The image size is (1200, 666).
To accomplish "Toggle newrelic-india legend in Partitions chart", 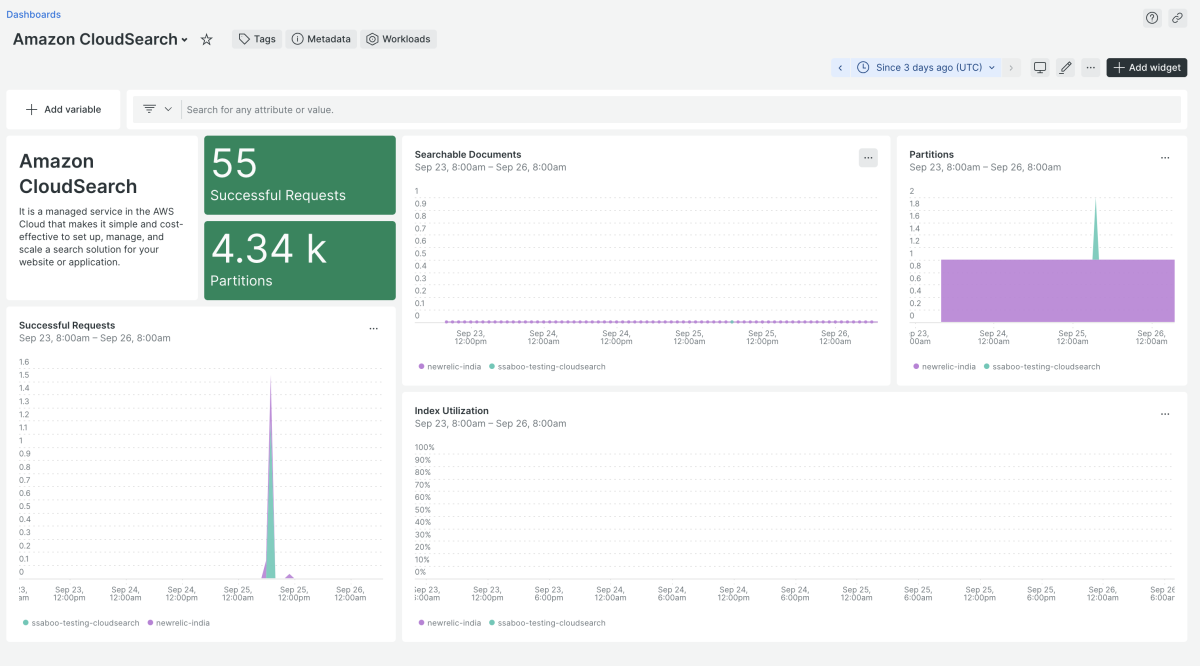I will click(x=942, y=366).
